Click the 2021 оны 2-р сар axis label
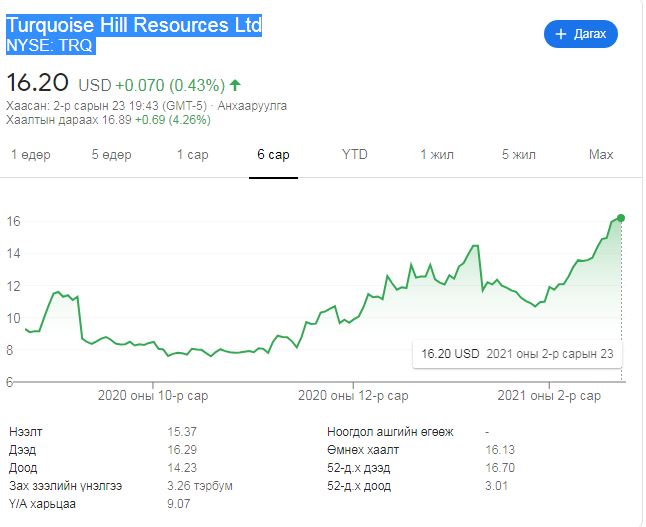Screen dimensions: 646x527 click(x=549, y=396)
